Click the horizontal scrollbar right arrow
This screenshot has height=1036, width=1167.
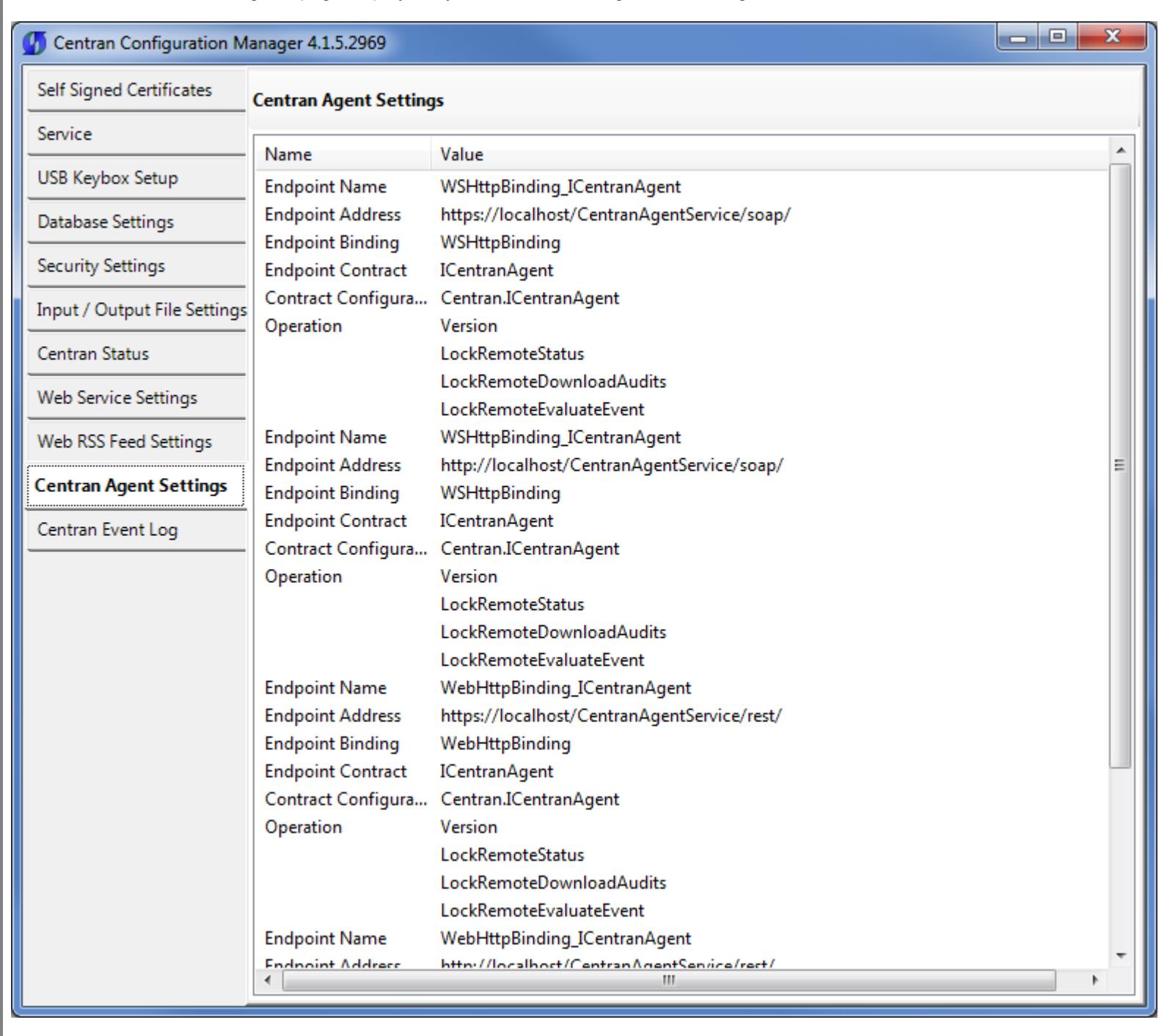pyautogui.click(x=1097, y=980)
